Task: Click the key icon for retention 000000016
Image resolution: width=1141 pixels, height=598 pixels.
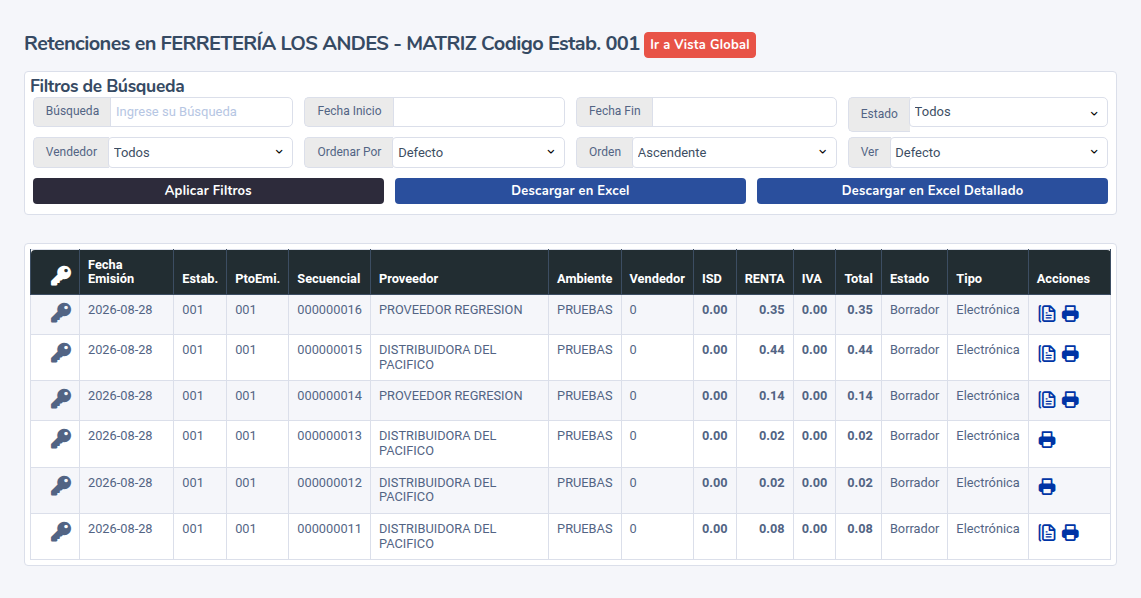Action: click(60, 313)
